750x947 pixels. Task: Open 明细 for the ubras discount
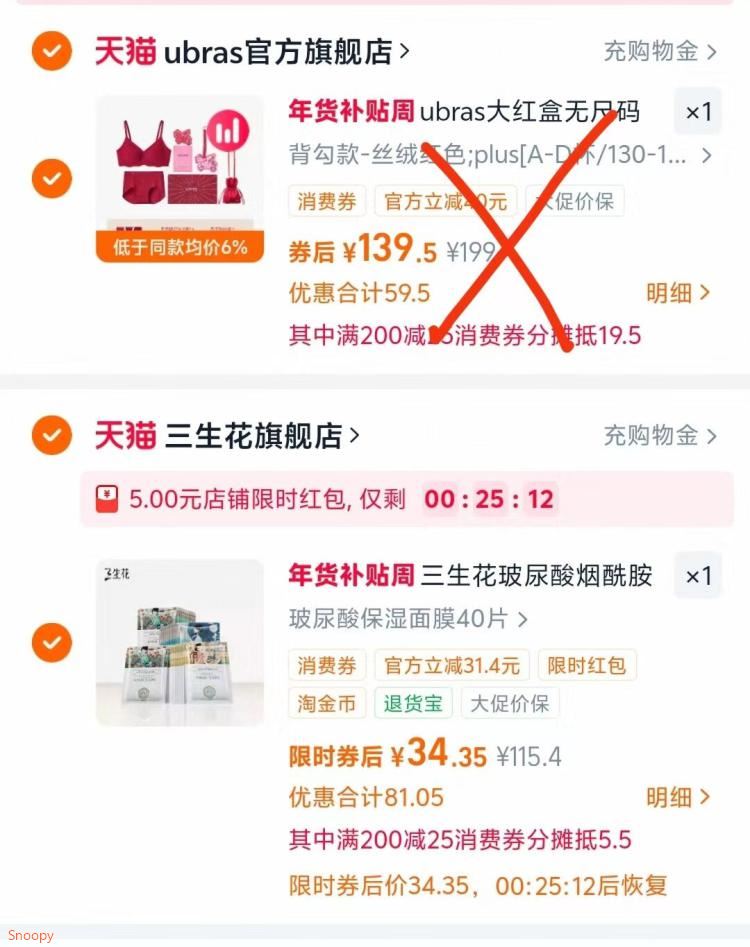(x=678, y=294)
